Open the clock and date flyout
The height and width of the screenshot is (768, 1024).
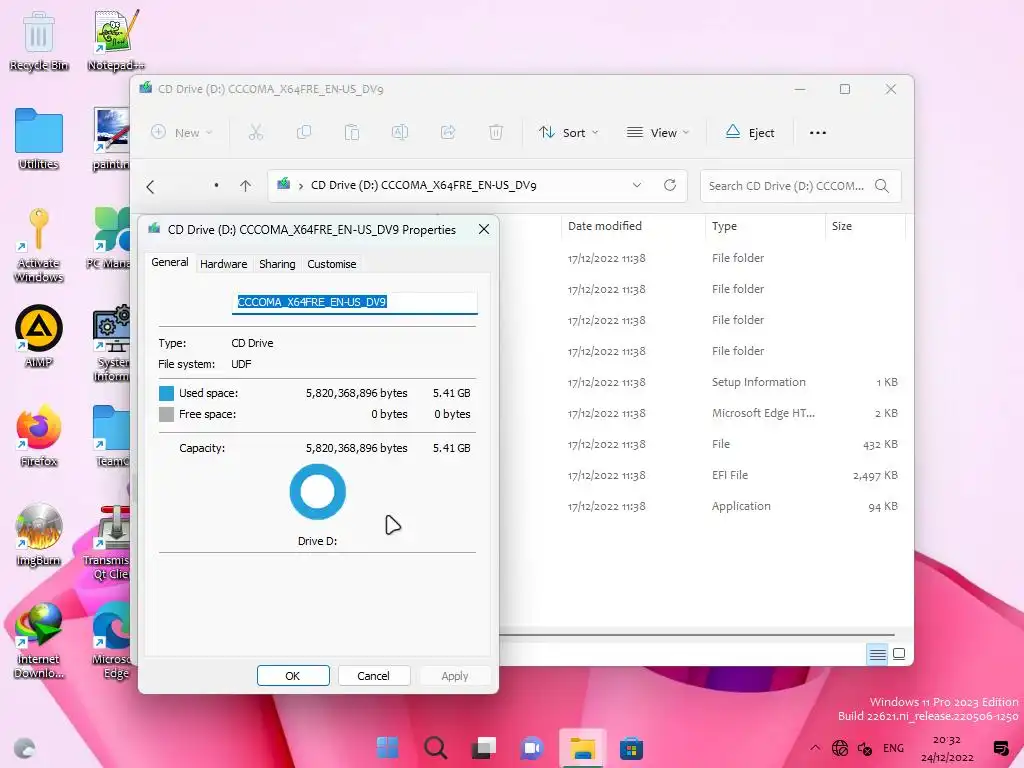click(x=947, y=748)
